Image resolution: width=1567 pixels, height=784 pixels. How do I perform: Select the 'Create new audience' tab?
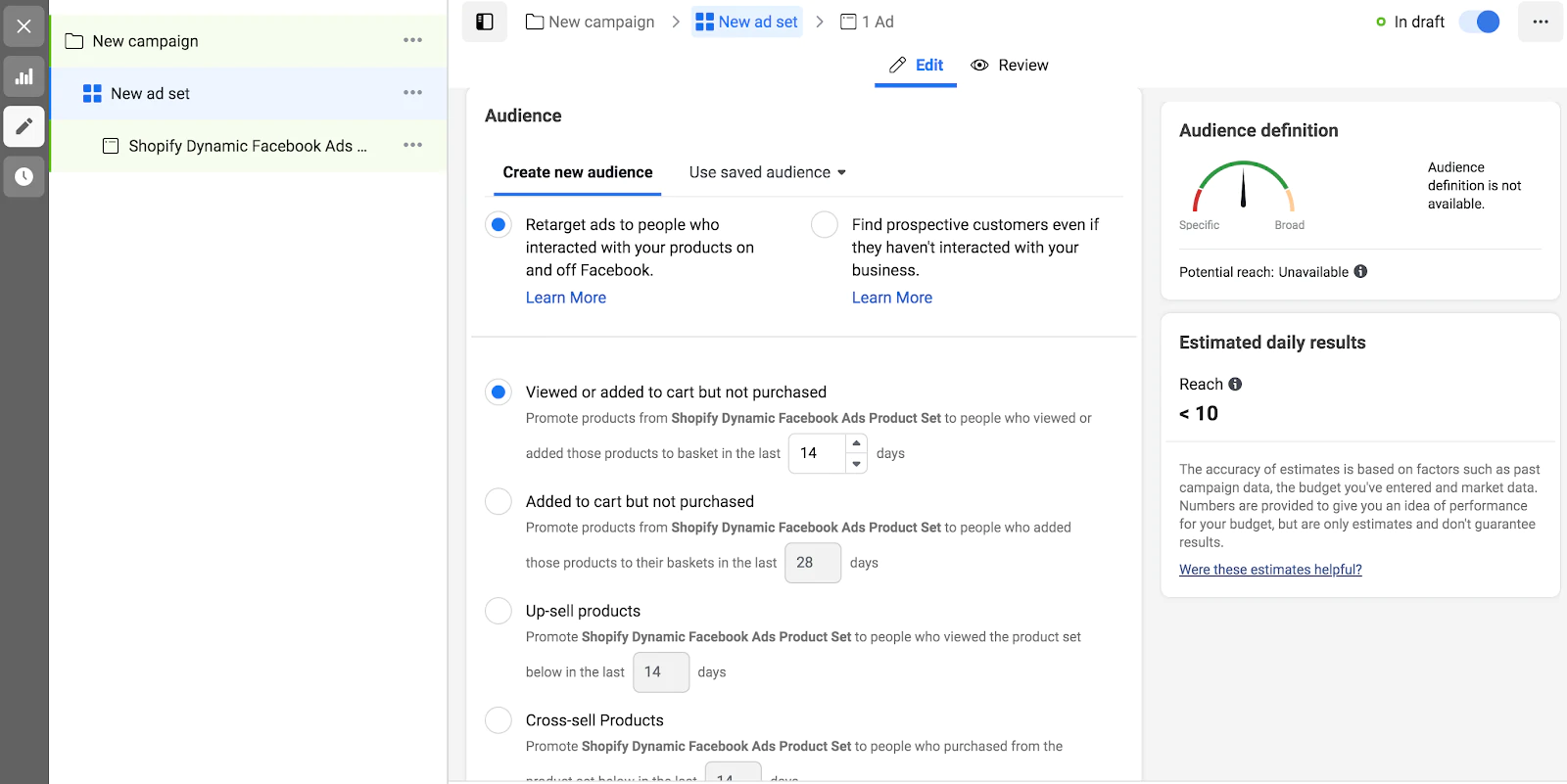point(578,172)
